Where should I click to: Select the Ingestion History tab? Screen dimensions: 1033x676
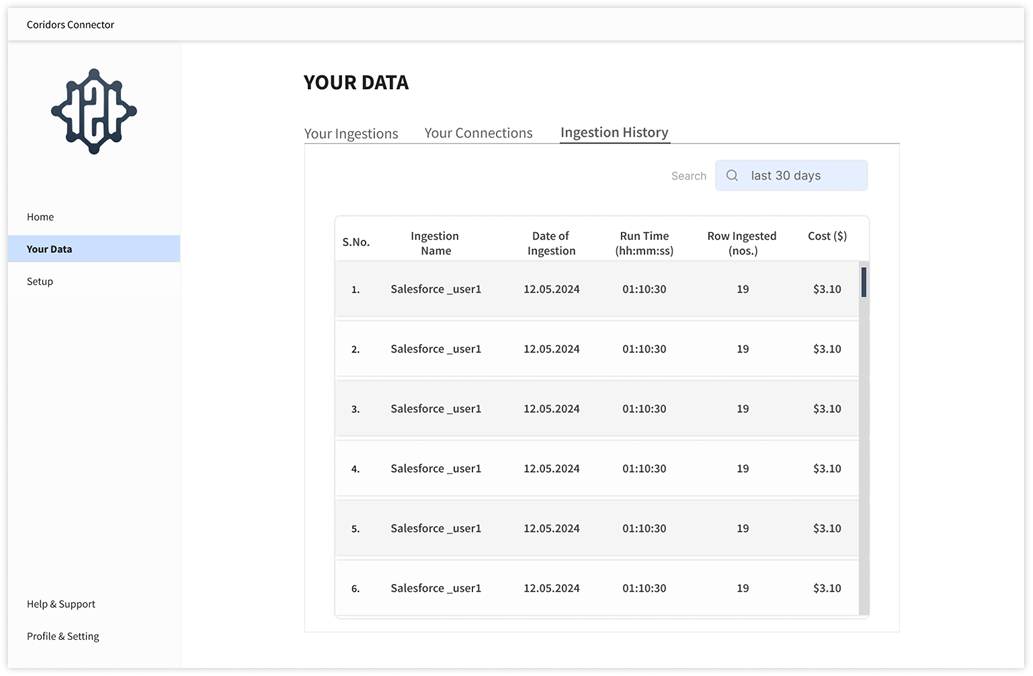[614, 132]
